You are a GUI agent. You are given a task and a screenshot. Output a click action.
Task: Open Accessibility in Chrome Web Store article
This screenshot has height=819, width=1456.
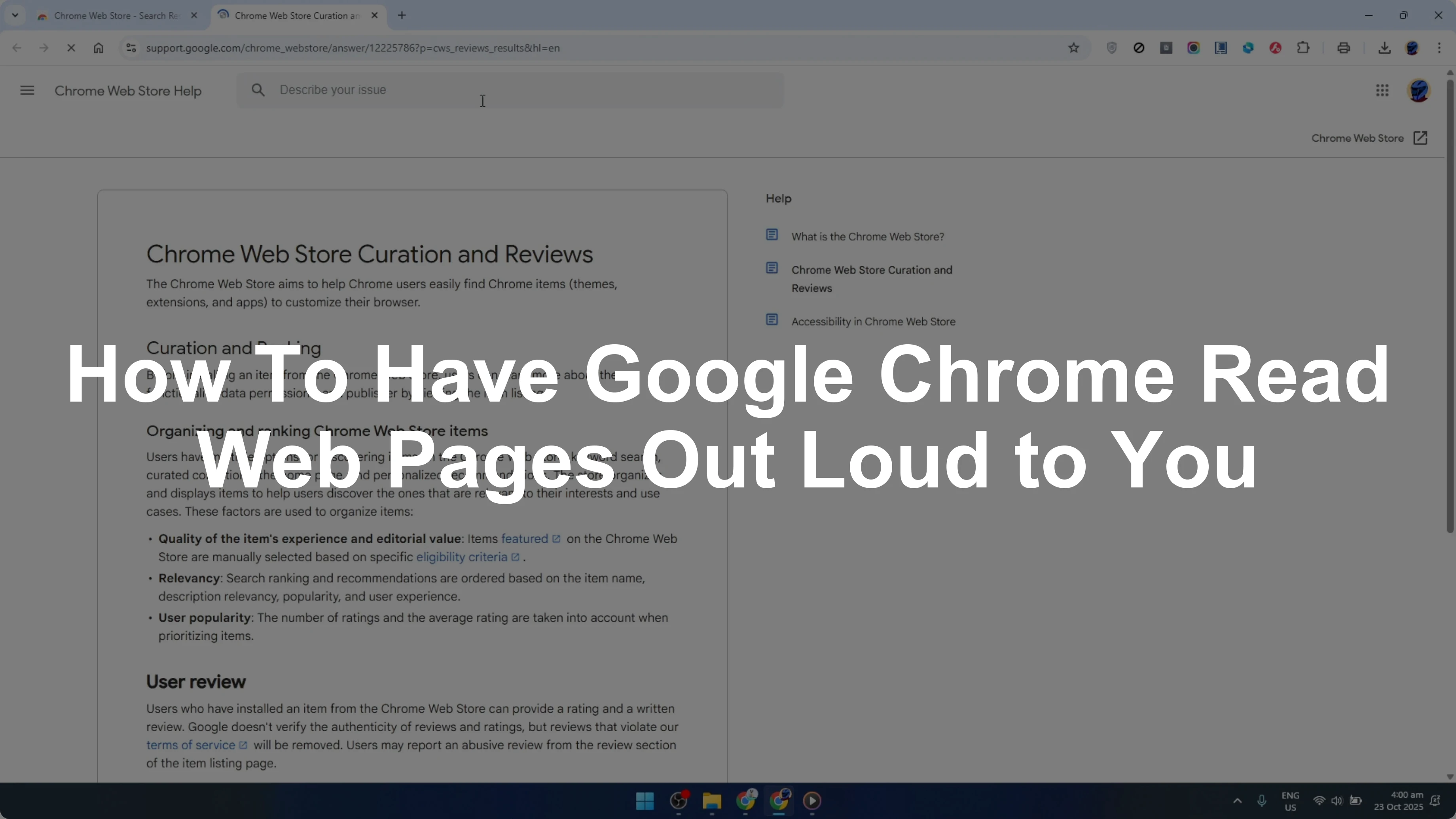pyautogui.click(x=873, y=322)
